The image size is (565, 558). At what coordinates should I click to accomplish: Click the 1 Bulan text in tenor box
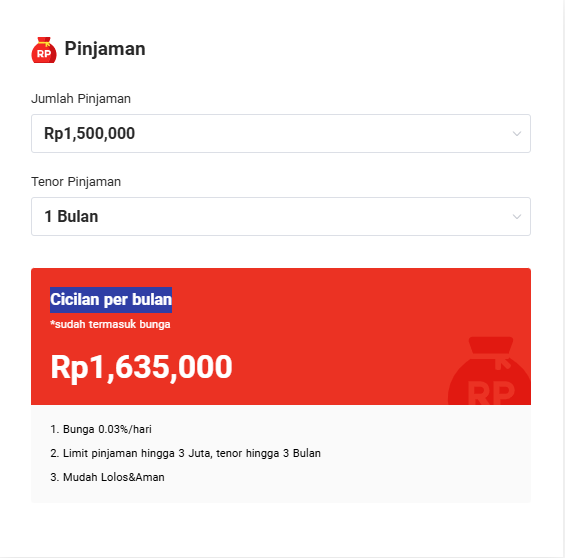pyautogui.click(x=71, y=216)
